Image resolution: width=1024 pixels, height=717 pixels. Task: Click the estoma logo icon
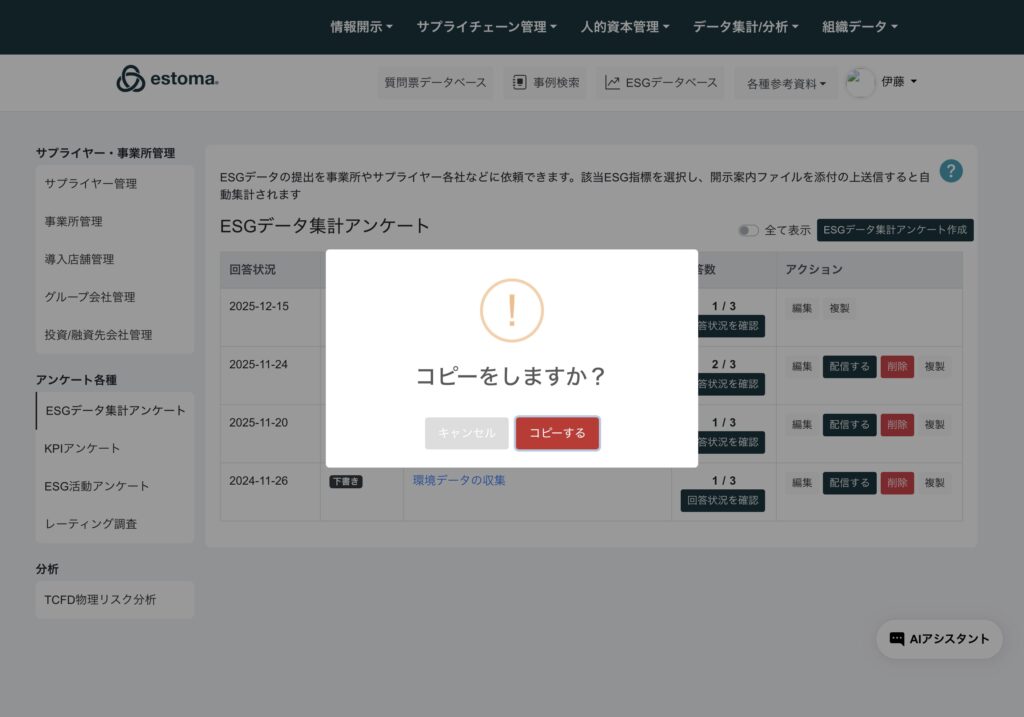pyautogui.click(x=131, y=79)
